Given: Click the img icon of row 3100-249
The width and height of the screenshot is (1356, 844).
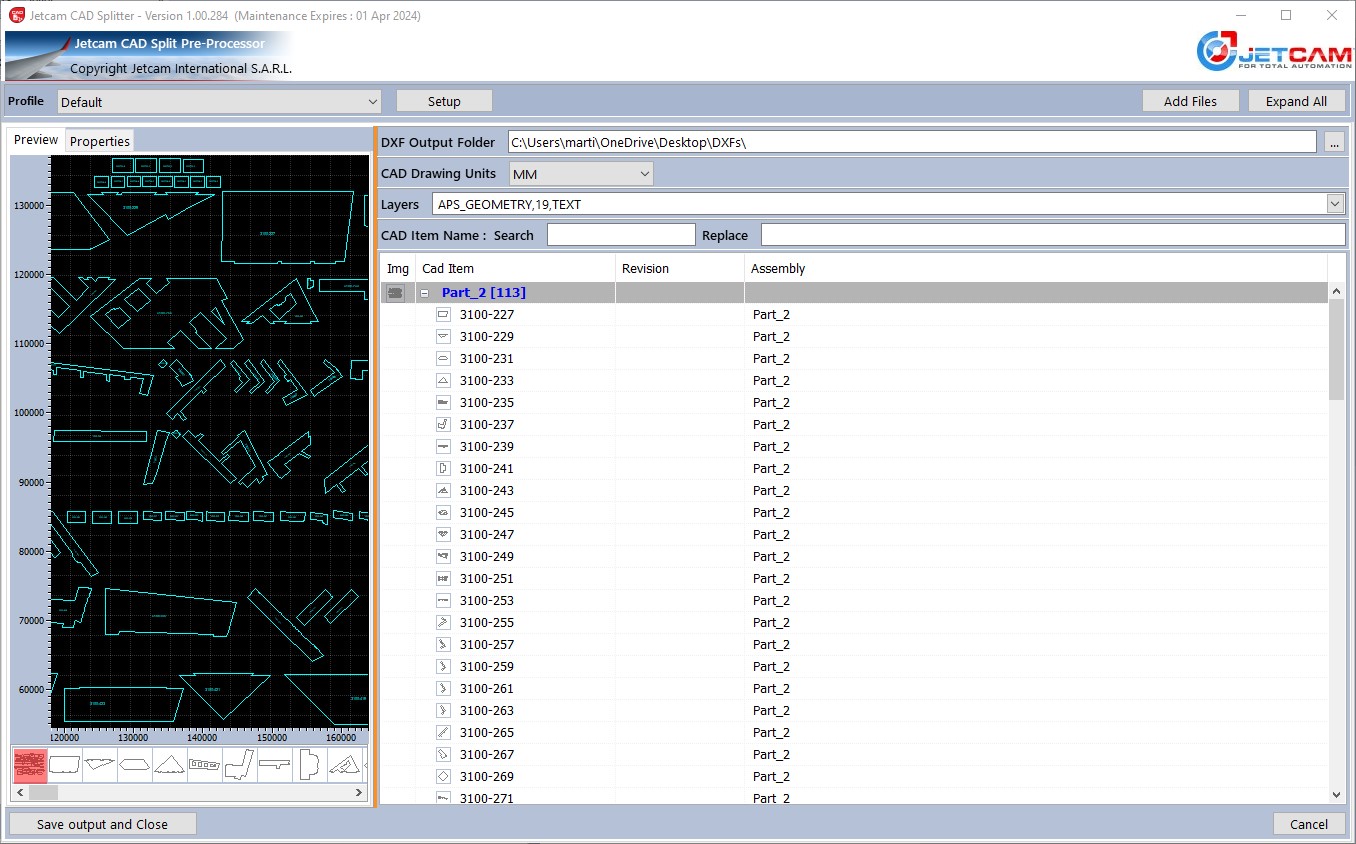Looking at the screenshot, I should (443, 557).
